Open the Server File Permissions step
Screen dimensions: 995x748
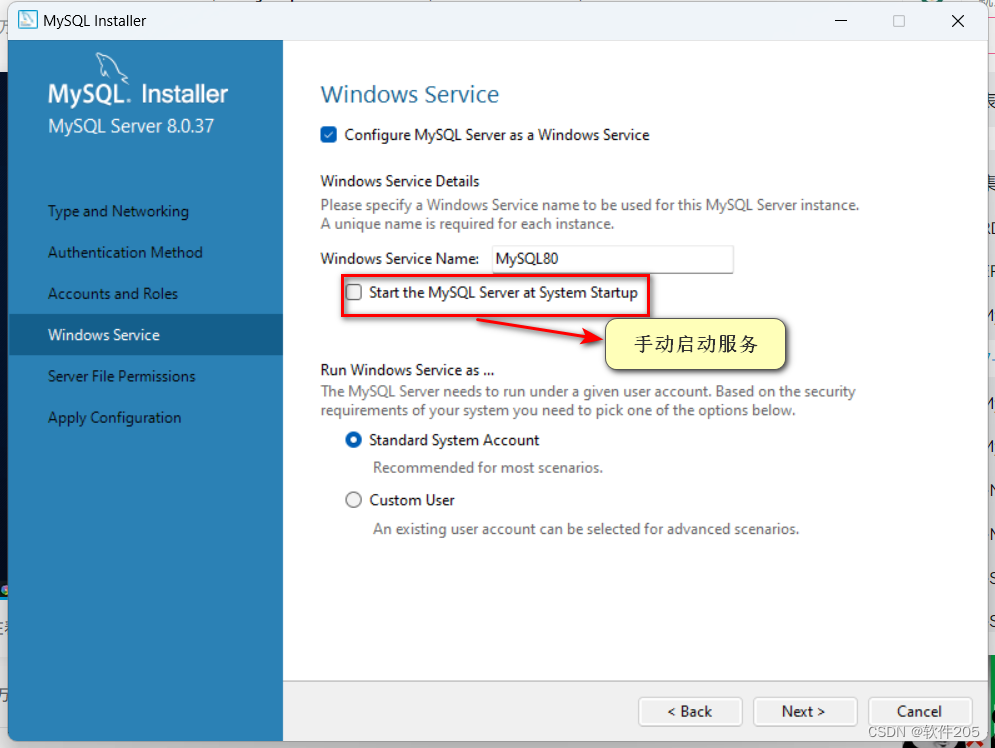121,376
